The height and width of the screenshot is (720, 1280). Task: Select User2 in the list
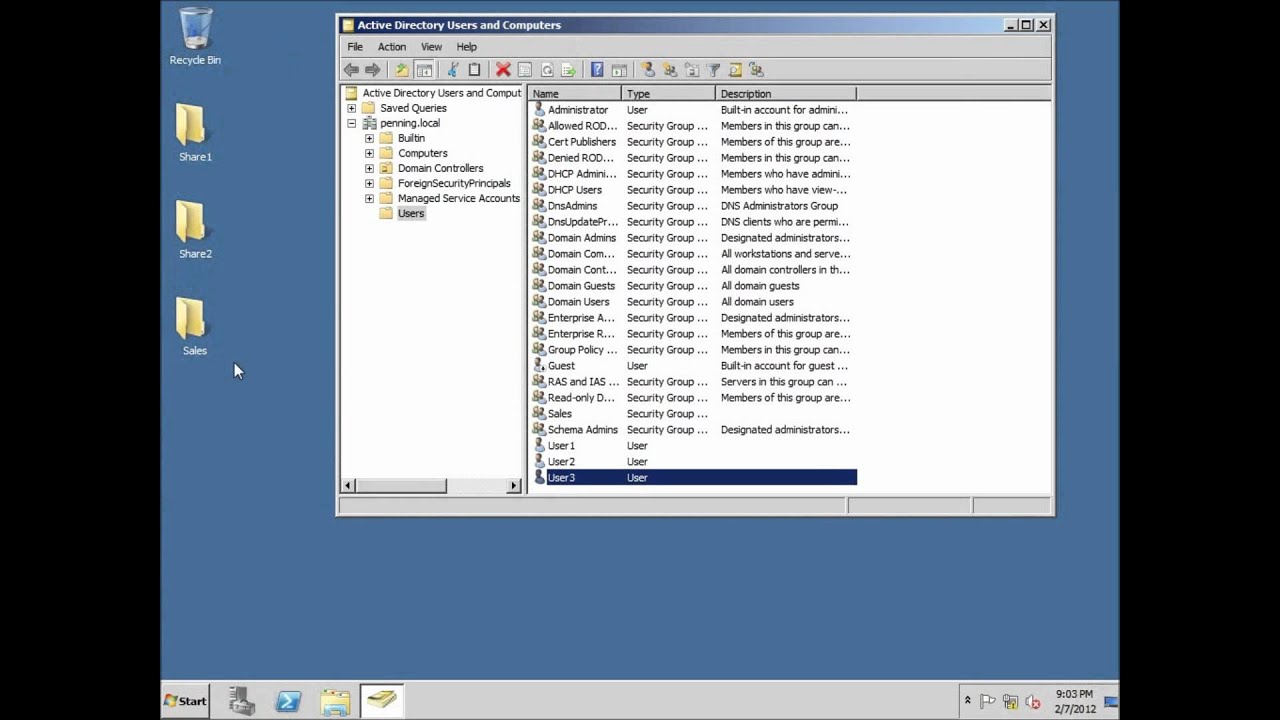pyautogui.click(x=693, y=462)
